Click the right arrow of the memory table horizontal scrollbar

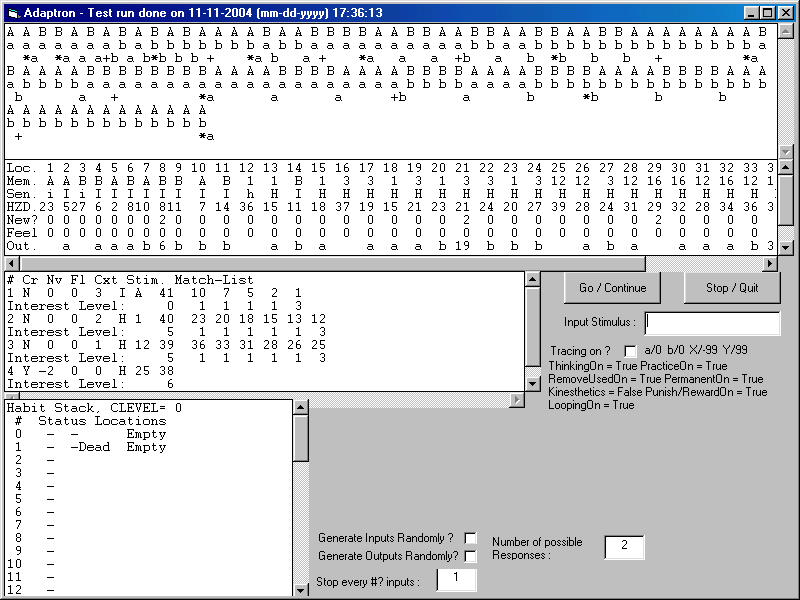[770, 263]
